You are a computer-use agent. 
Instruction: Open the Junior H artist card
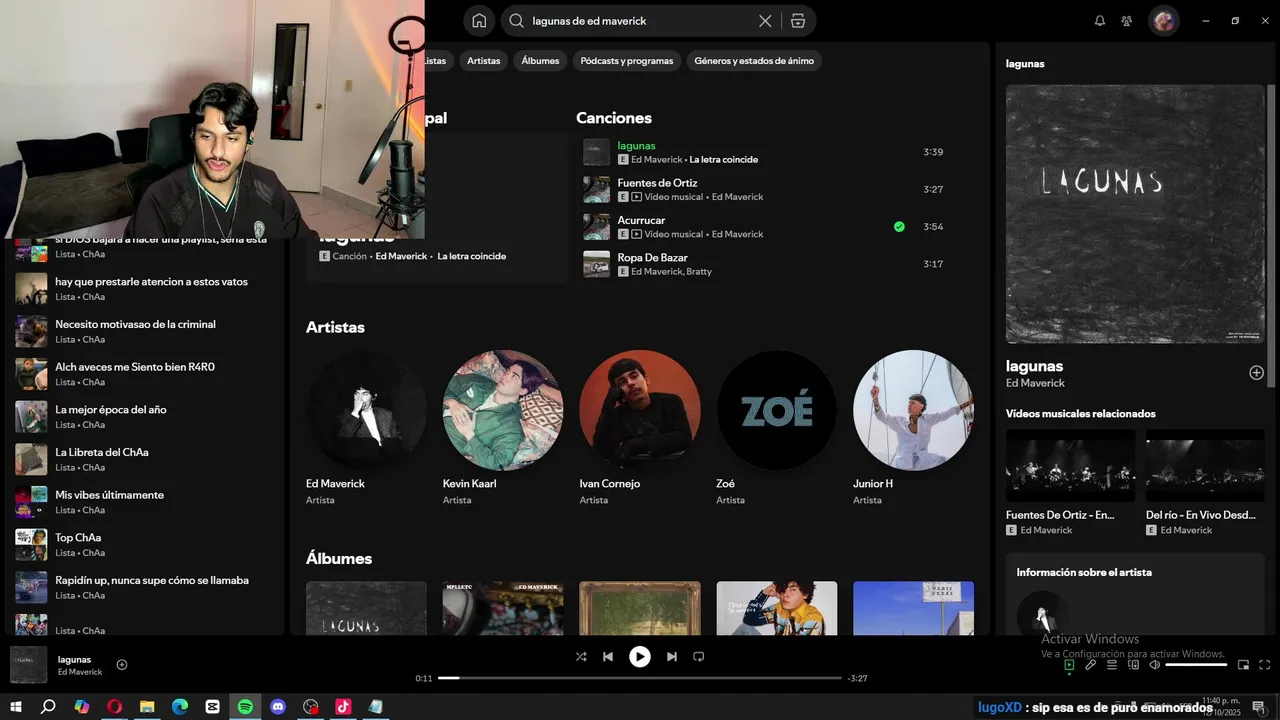pos(913,428)
